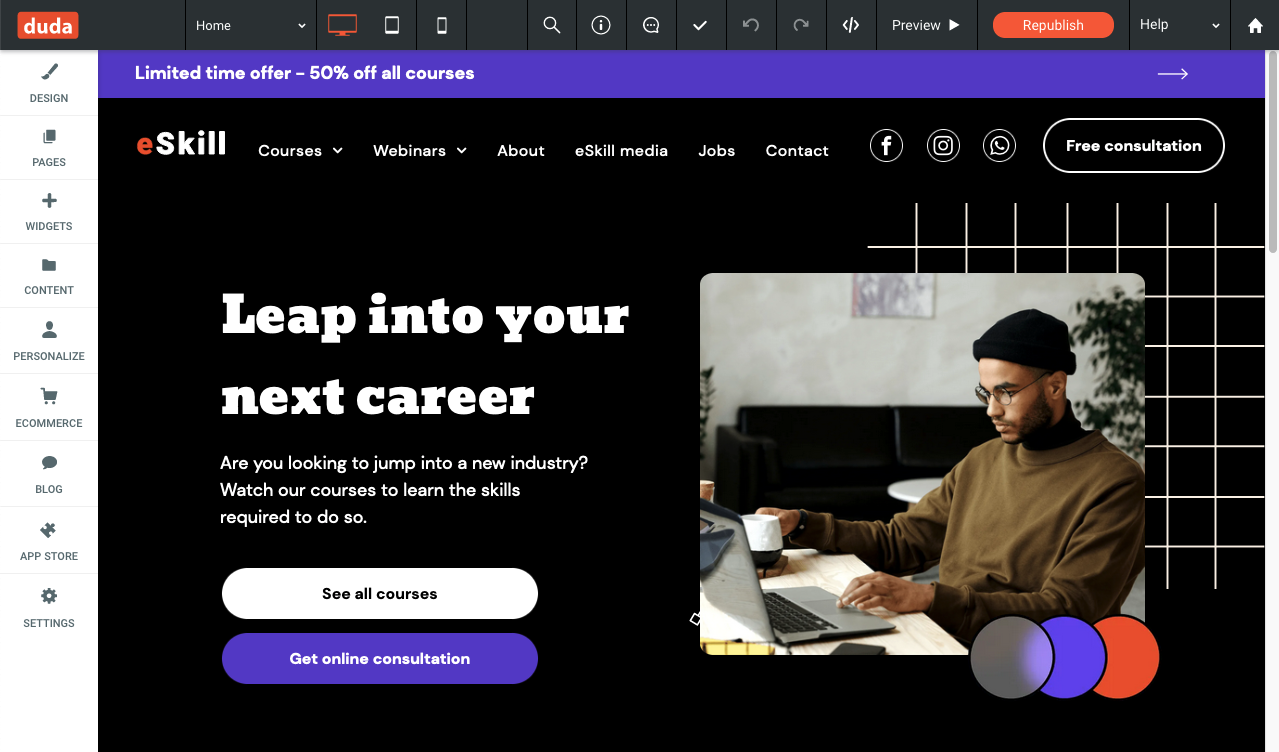The image size is (1279, 752).
Task: Switch to tablet view
Action: point(392,25)
